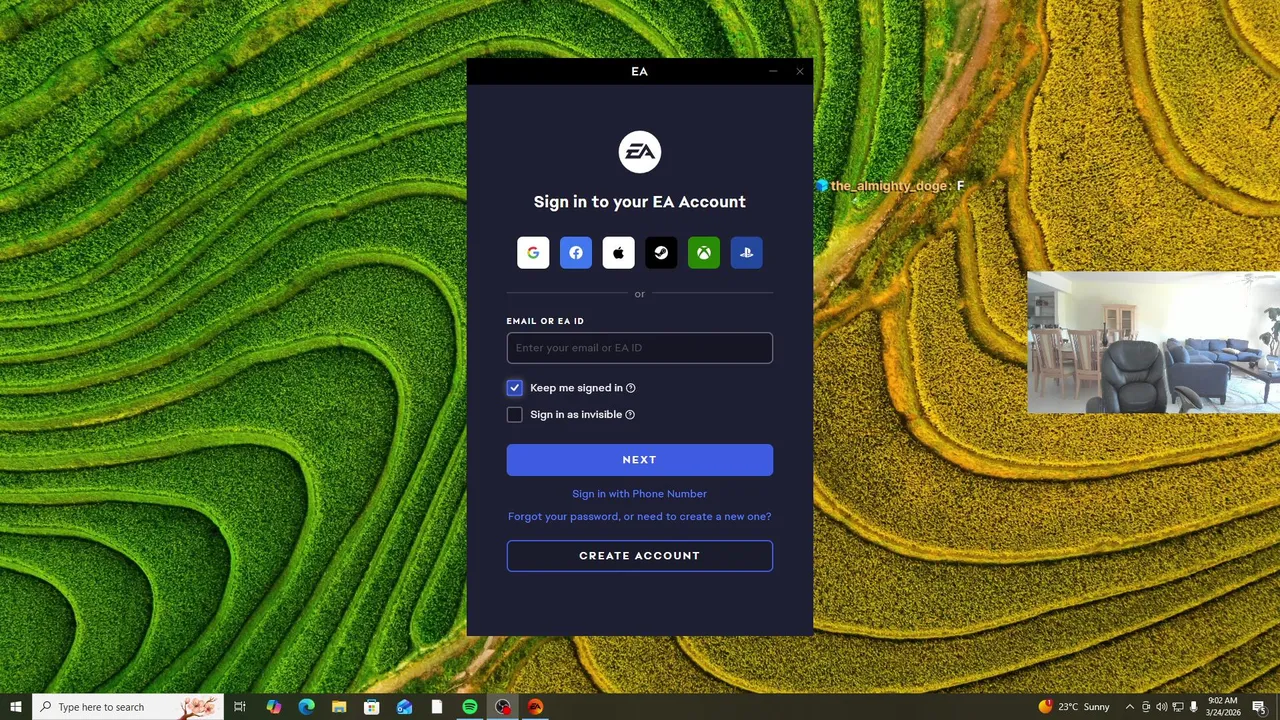Click the EA app taskbar icon
The image size is (1280, 720).
pos(535,707)
